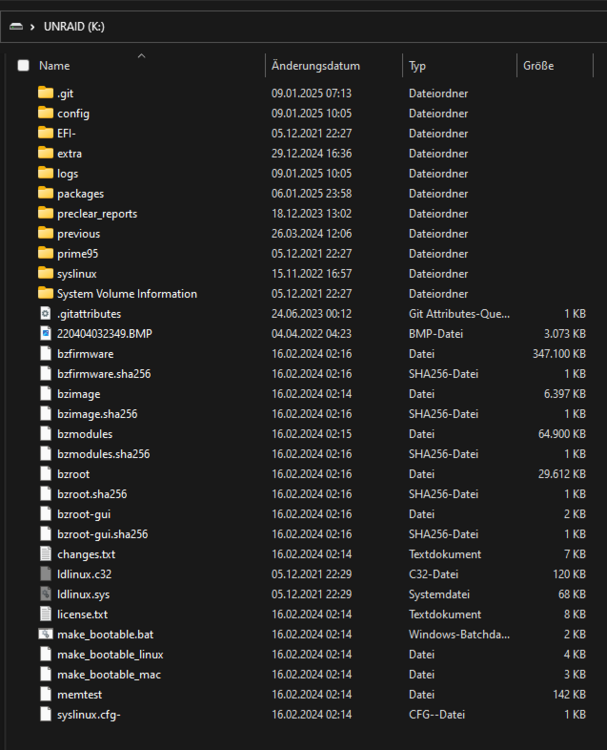
Task: Sort by the Typ column header
Action: coord(417,66)
